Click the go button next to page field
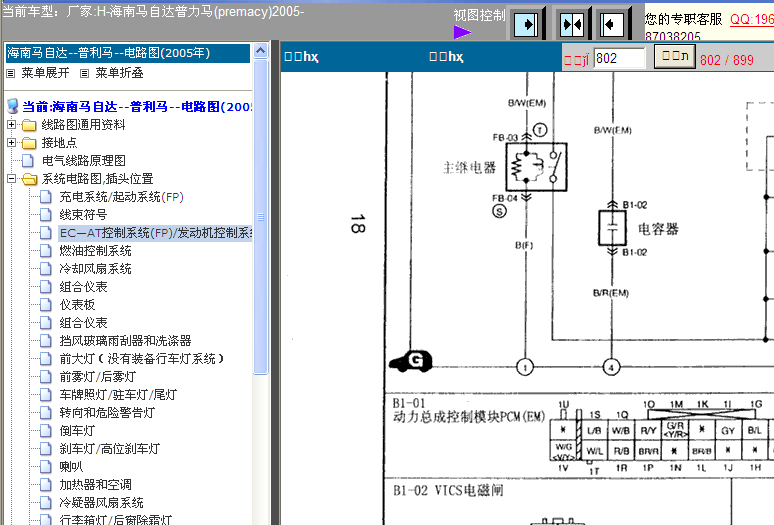Viewport: 774px width, 525px height. 674,58
